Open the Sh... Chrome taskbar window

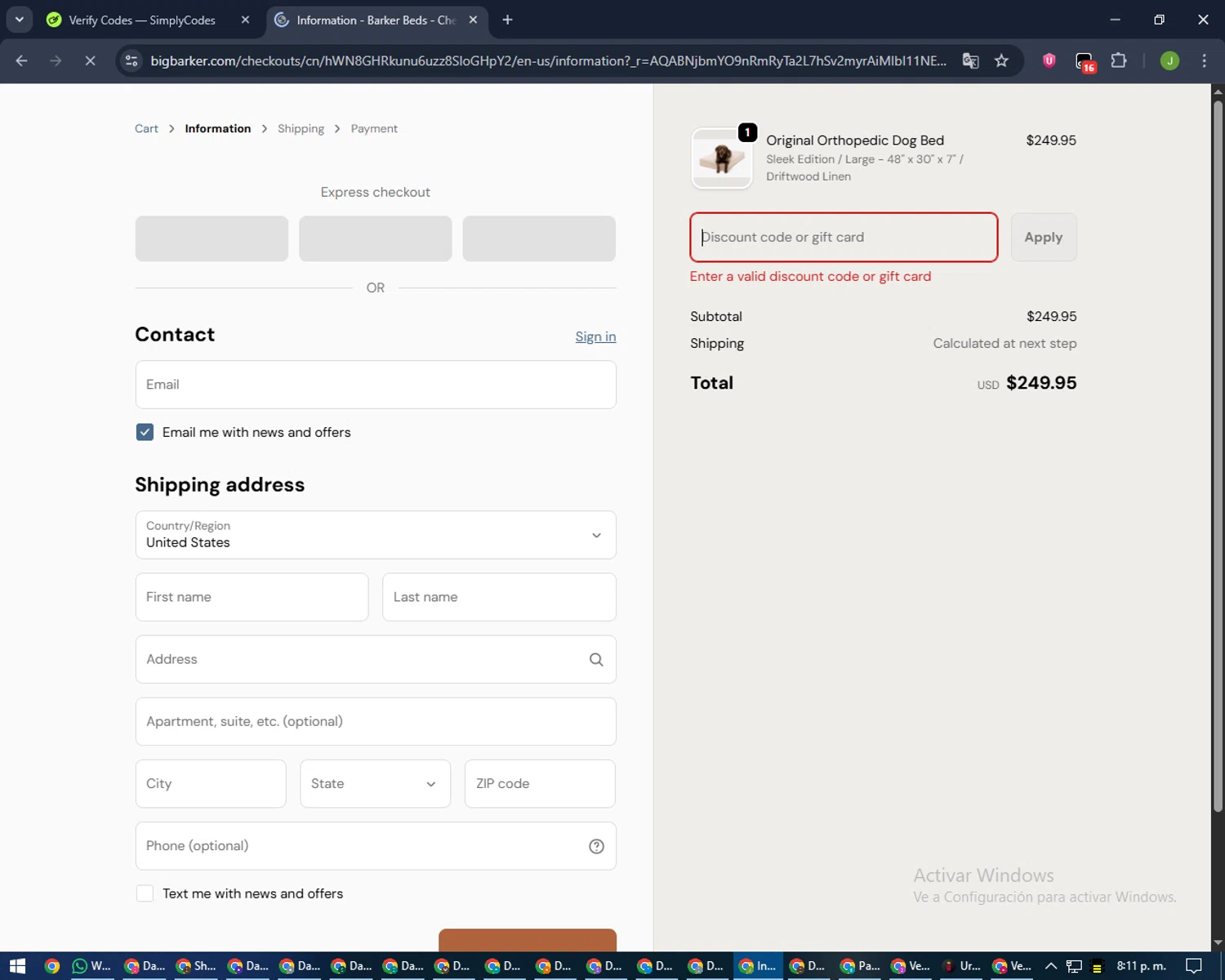click(x=195, y=966)
